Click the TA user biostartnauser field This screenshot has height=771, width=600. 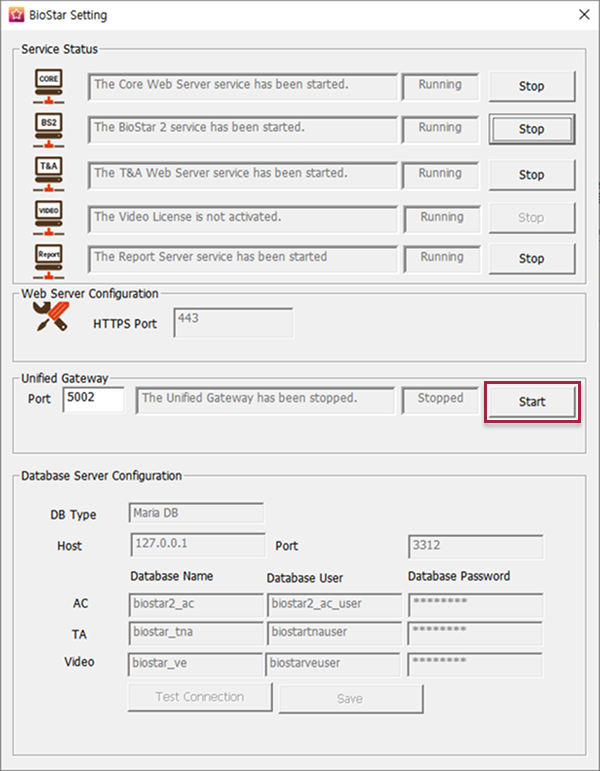pyautogui.click(x=334, y=633)
